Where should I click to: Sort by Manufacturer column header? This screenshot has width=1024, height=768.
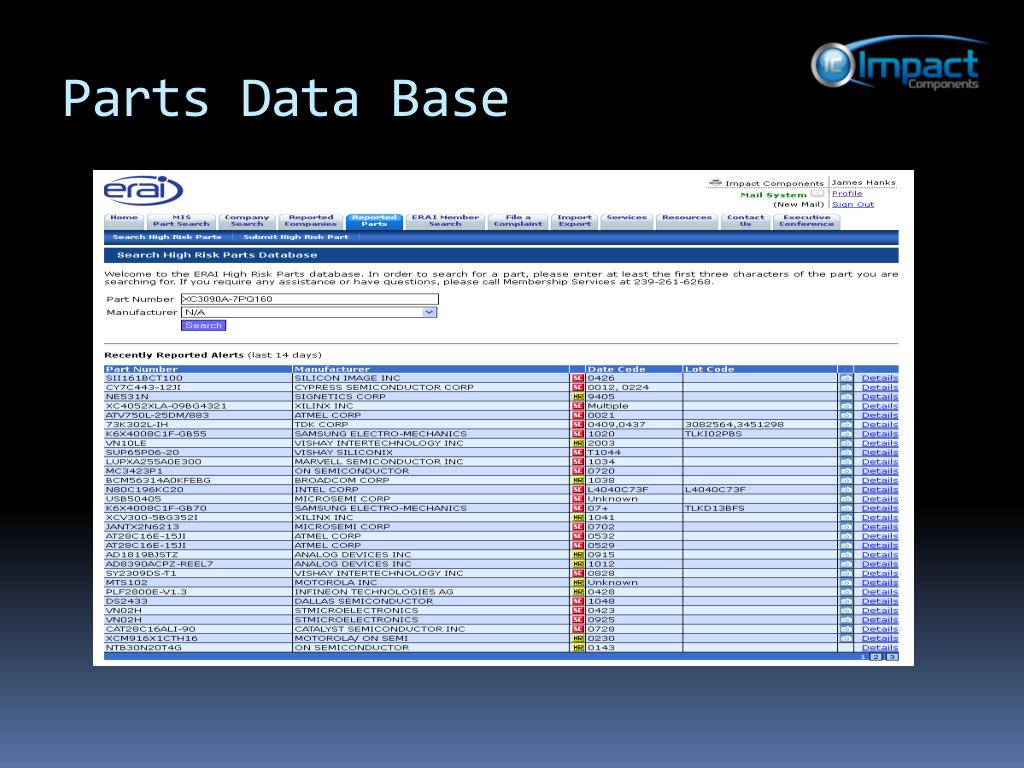pyautogui.click(x=332, y=369)
